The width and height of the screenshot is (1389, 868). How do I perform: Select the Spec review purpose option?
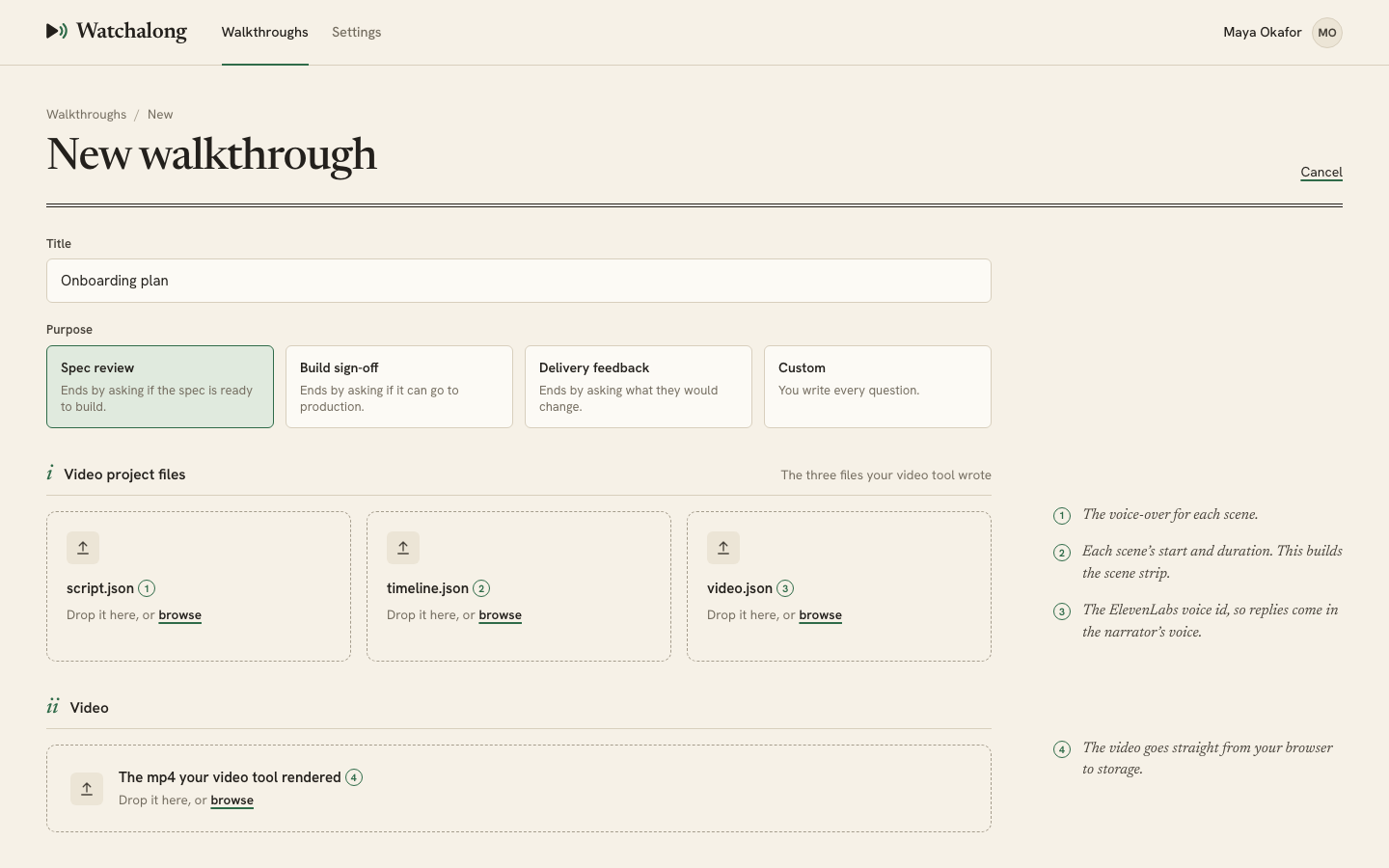click(x=160, y=387)
